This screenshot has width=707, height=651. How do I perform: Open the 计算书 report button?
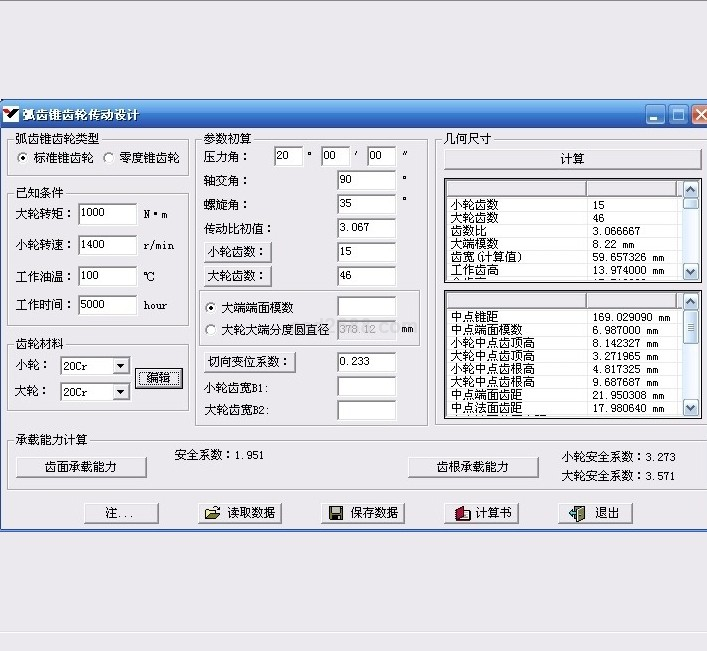[483, 513]
